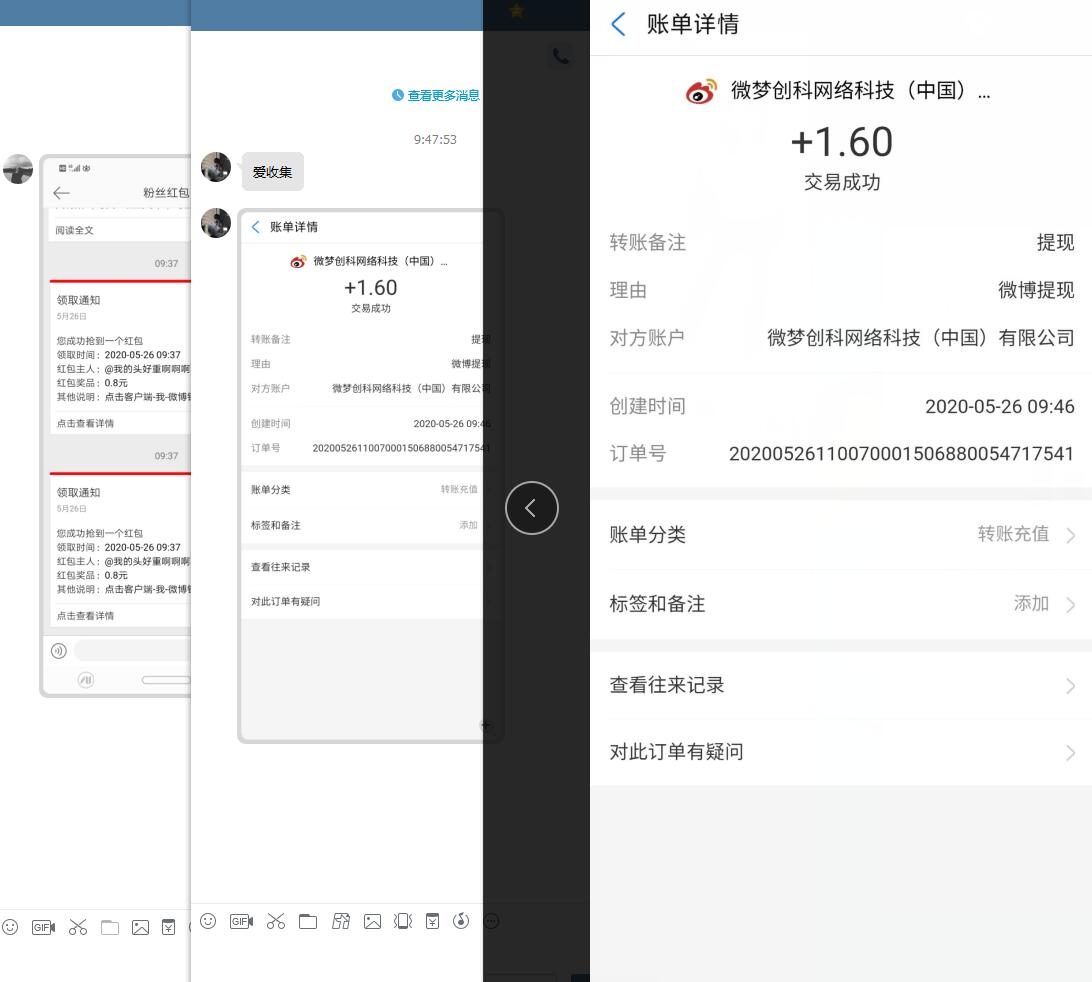Click the message input field in 粉丝红包 screenshot
This screenshot has height=982, width=1092.
click(132, 650)
